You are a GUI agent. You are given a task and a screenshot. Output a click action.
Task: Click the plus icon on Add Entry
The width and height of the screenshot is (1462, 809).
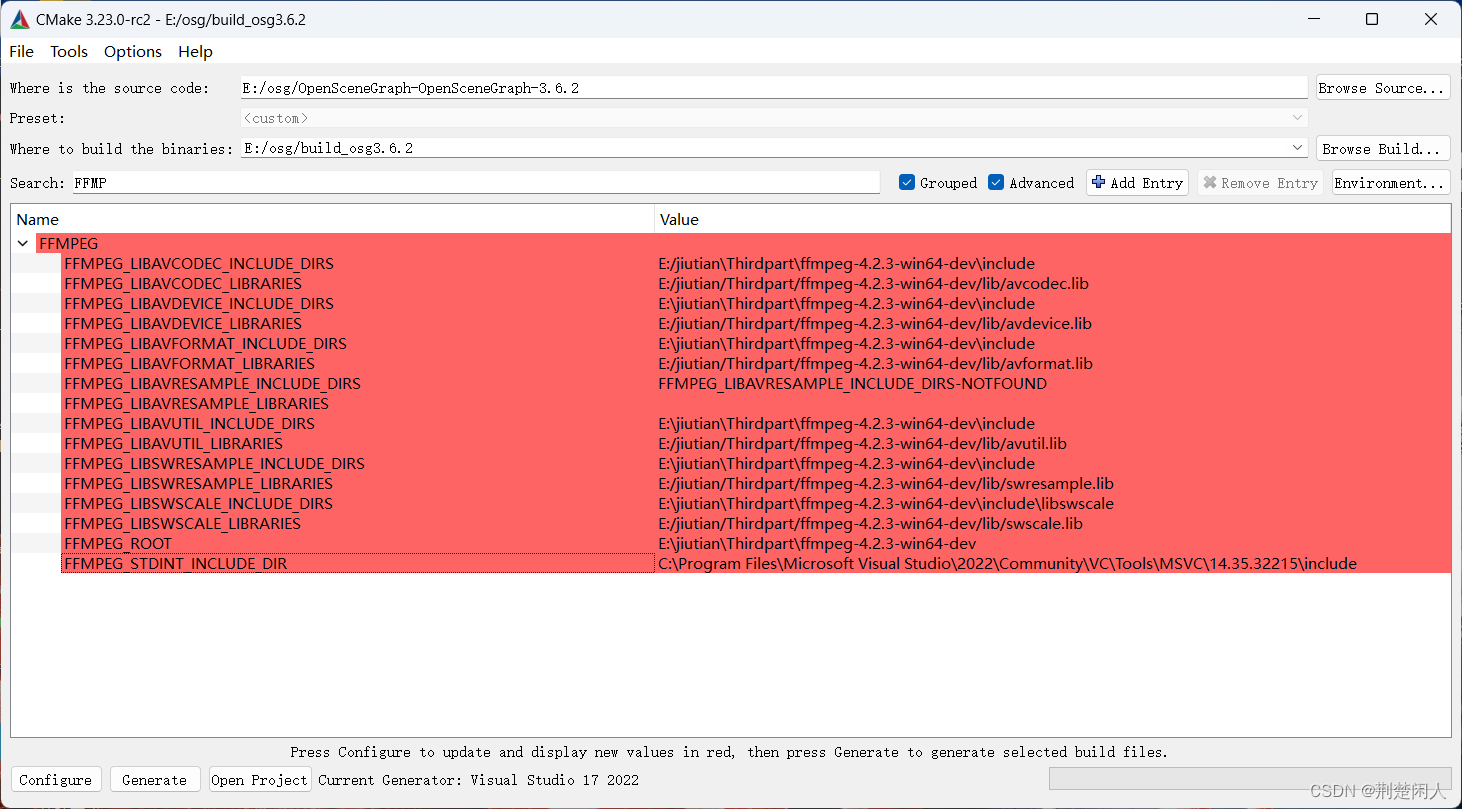click(1099, 183)
